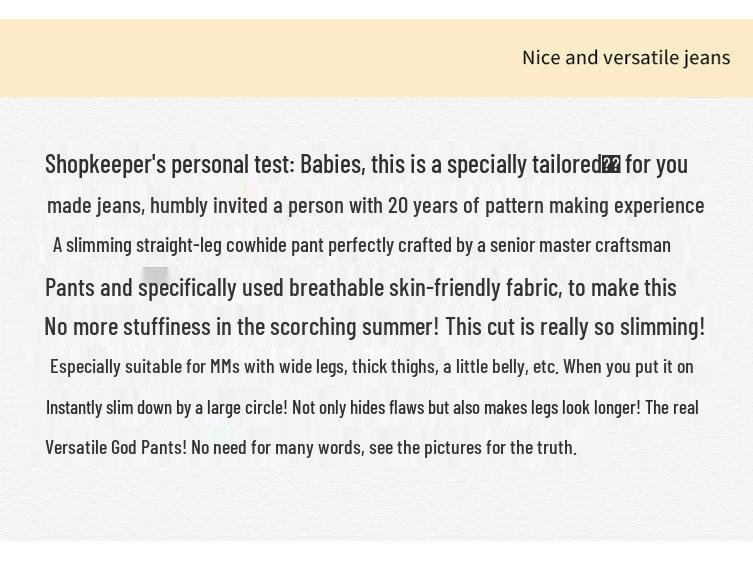Click 'Versatile God Pants!' text
This screenshot has width=753, height=565.
click(116, 447)
